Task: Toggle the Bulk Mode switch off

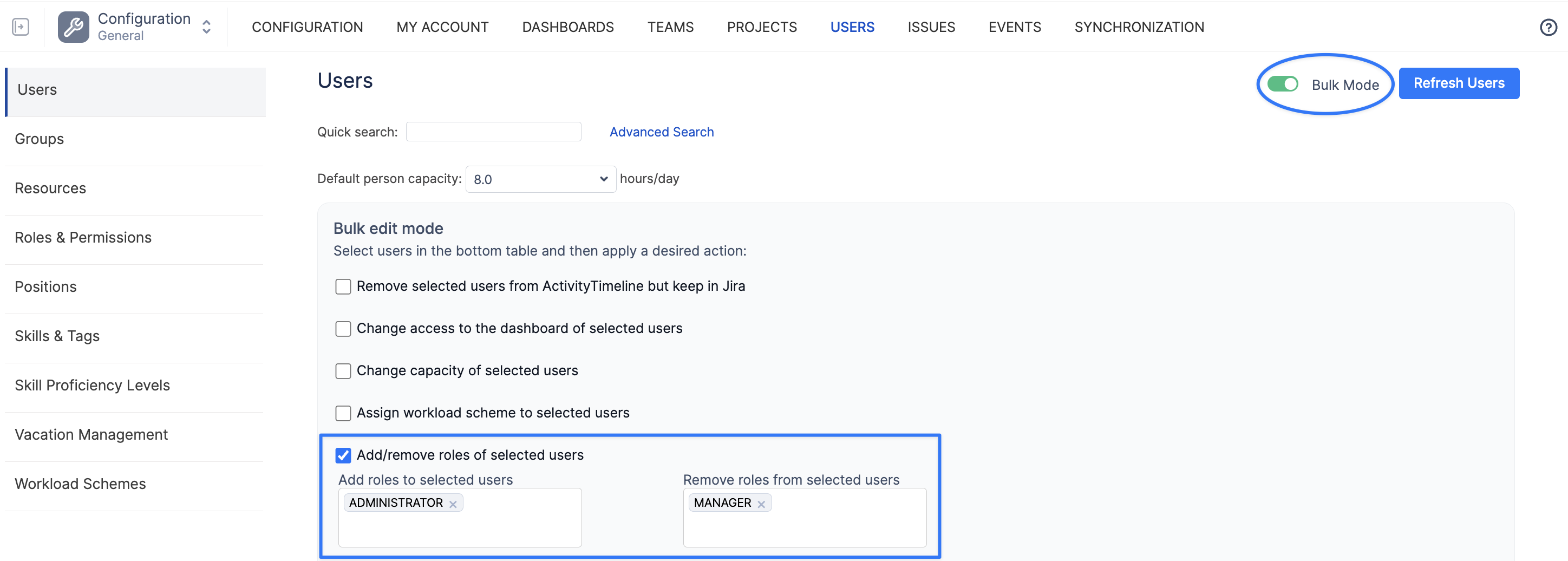Action: click(1282, 84)
